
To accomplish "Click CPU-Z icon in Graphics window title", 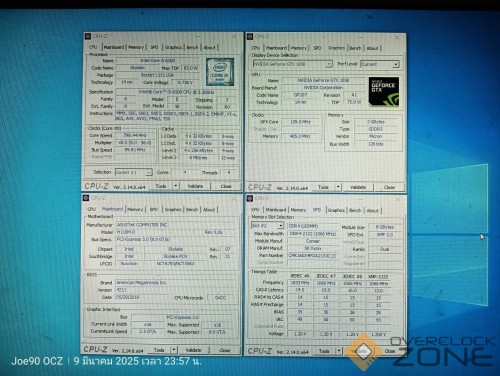I will [x=250, y=36].
